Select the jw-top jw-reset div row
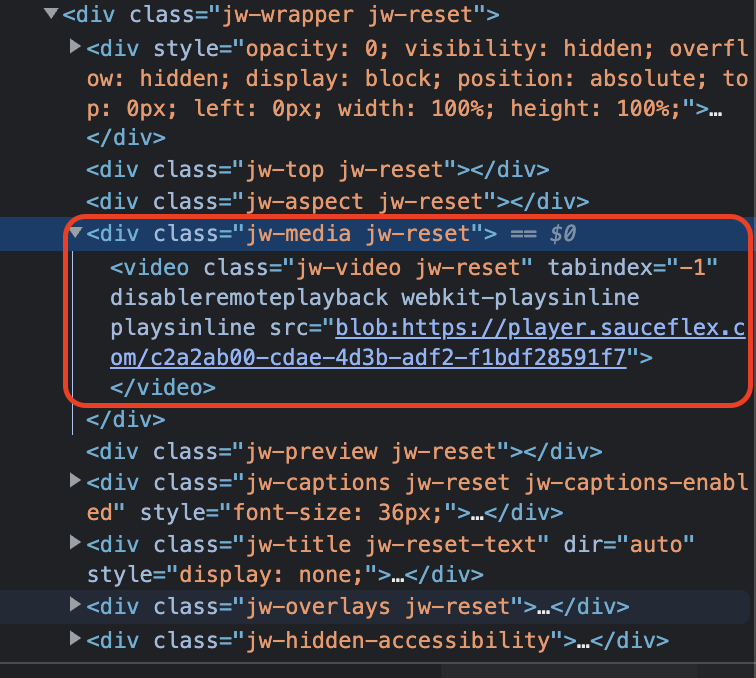Viewport: 756px width, 678px height. [318, 170]
